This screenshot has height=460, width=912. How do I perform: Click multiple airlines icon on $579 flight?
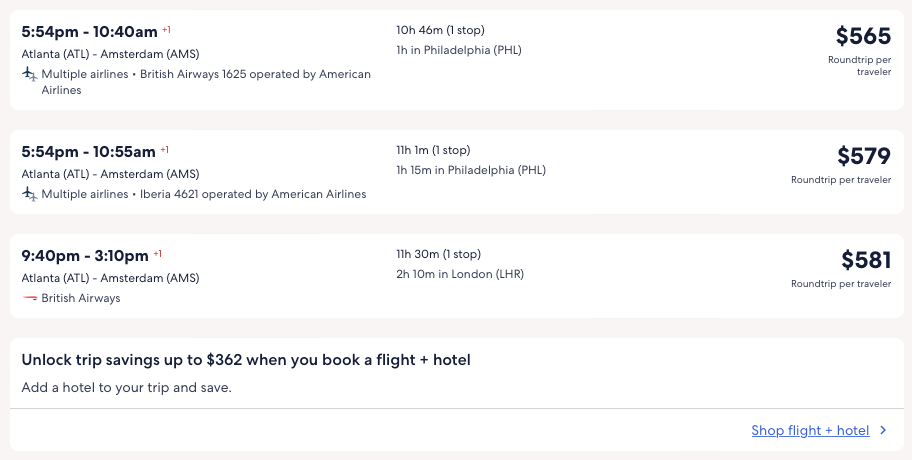pyautogui.click(x=29, y=194)
